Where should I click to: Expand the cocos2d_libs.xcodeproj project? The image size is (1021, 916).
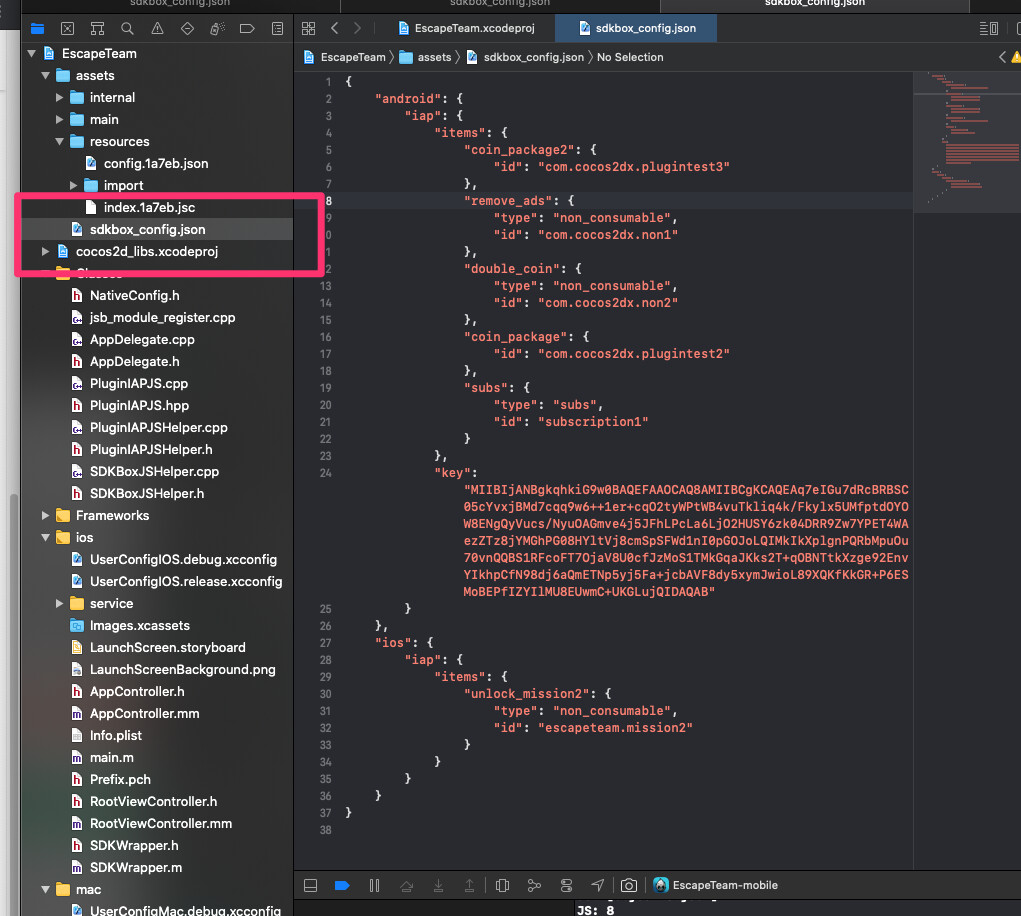46,251
